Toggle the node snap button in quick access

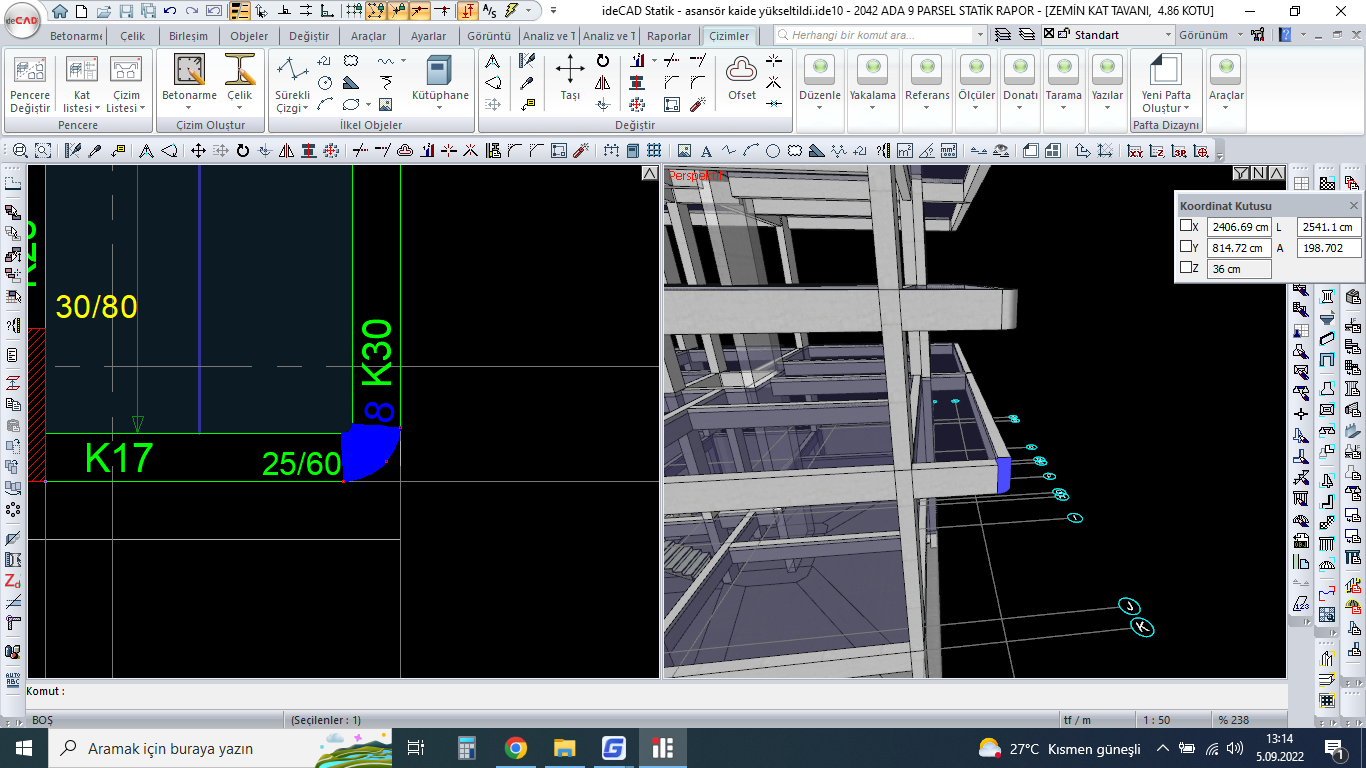[376, 11]
